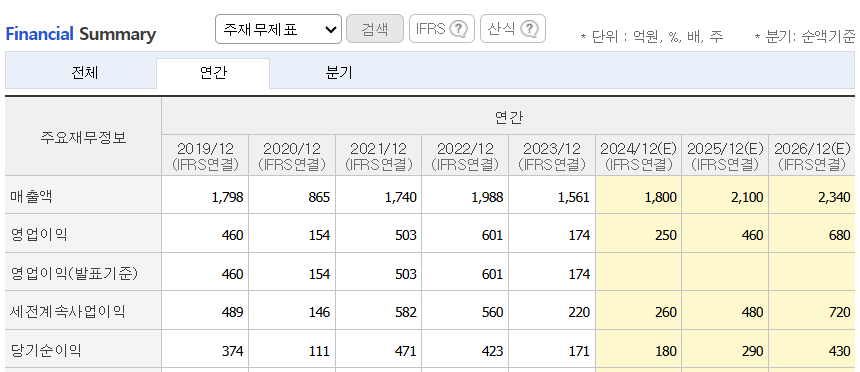Click 매출액 estimate 1,800 for 2024/12(E)

(660, 197)
